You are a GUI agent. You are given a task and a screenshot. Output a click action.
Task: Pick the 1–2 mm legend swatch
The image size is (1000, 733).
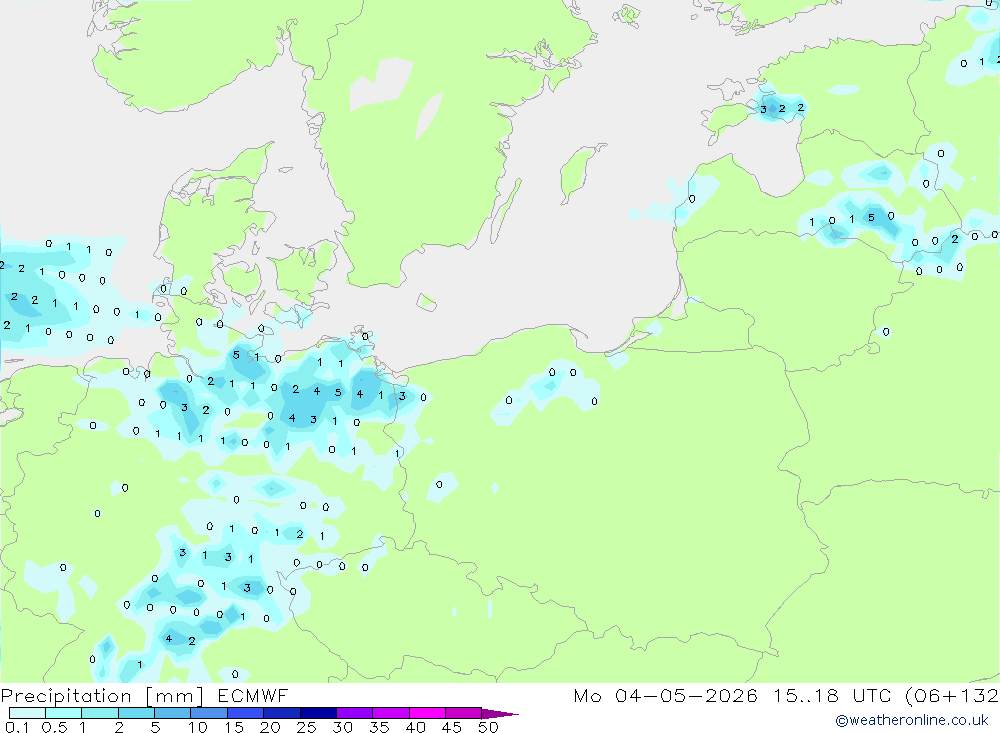pos(100,713)
